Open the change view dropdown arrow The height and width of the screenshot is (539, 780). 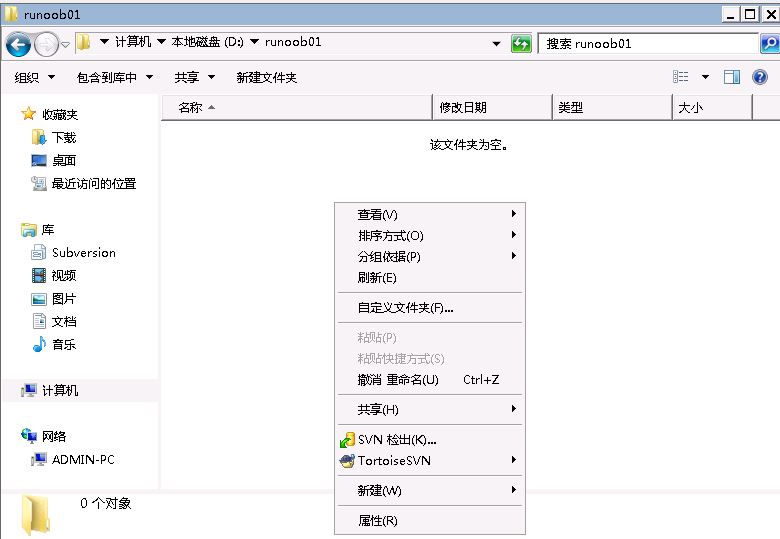pos(705,77)
